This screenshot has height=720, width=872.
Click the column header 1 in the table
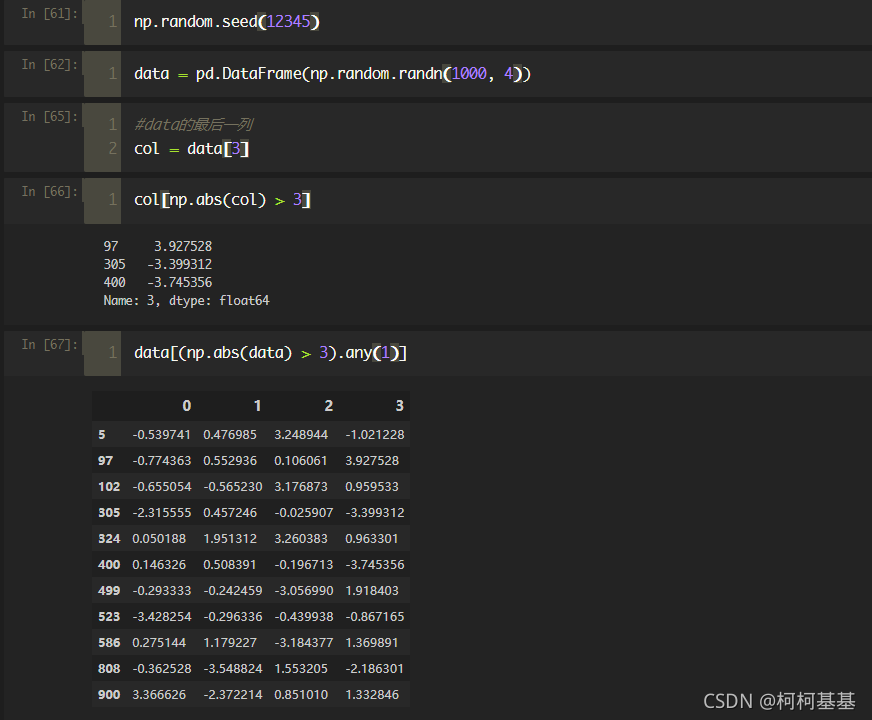(x=257, y=406)
